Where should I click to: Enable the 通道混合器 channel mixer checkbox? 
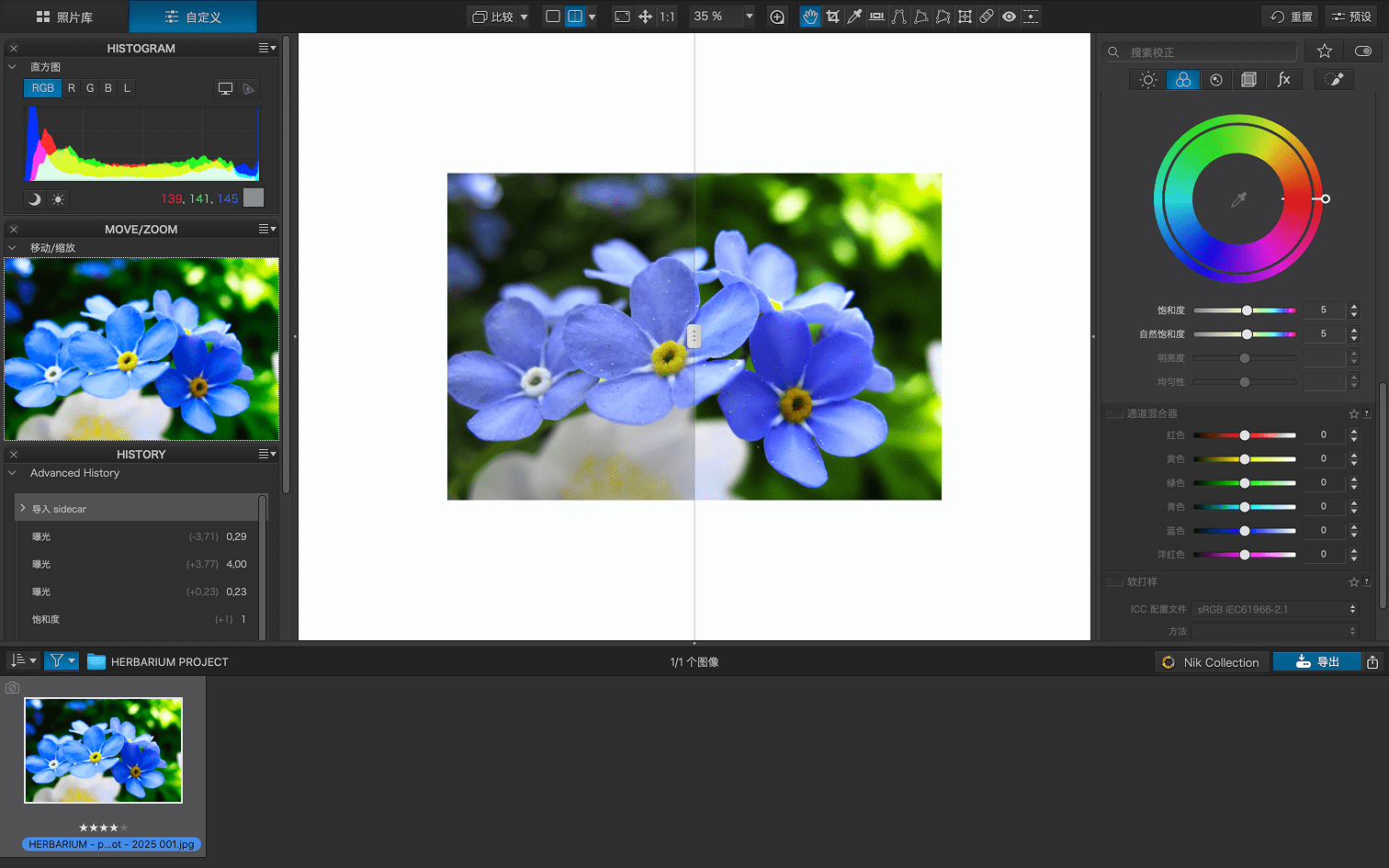click(1114, 414)
